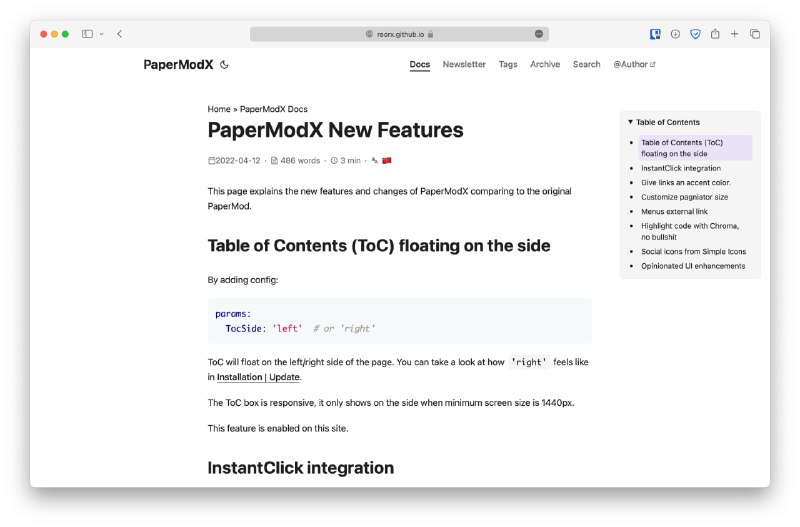This screenshot has width=800, height=527.
Task: Open the Docs menu item
Action: 419,64
